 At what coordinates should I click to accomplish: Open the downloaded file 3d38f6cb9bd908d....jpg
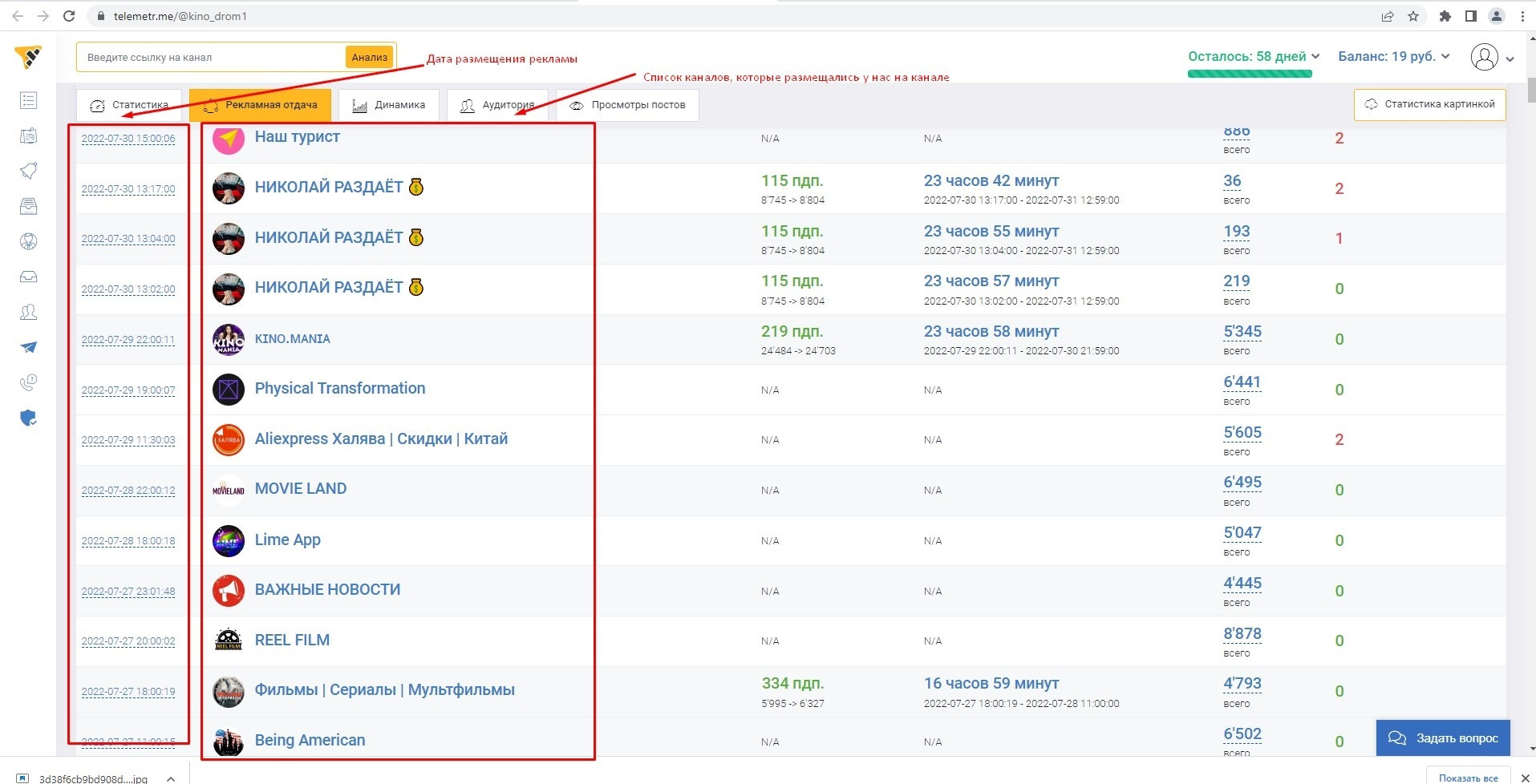coord(93,778)
